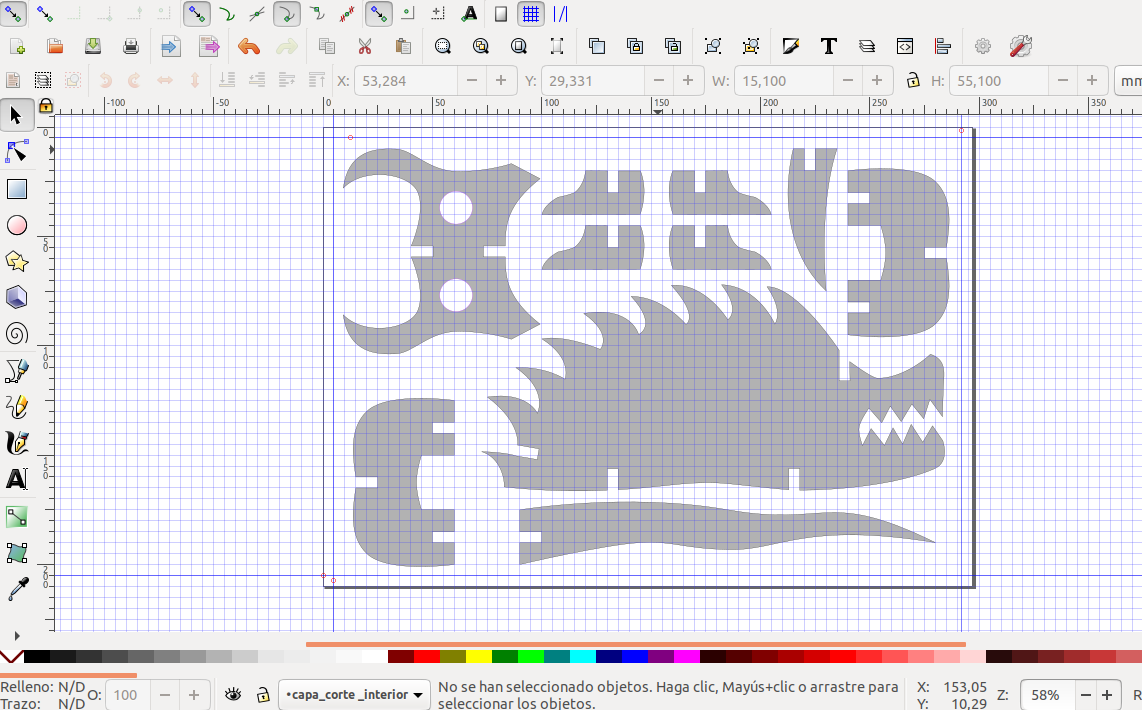Screen dimensions: 1142x710
Task: Open the capa_corte _interior layer dropdown
Action: 354,694
